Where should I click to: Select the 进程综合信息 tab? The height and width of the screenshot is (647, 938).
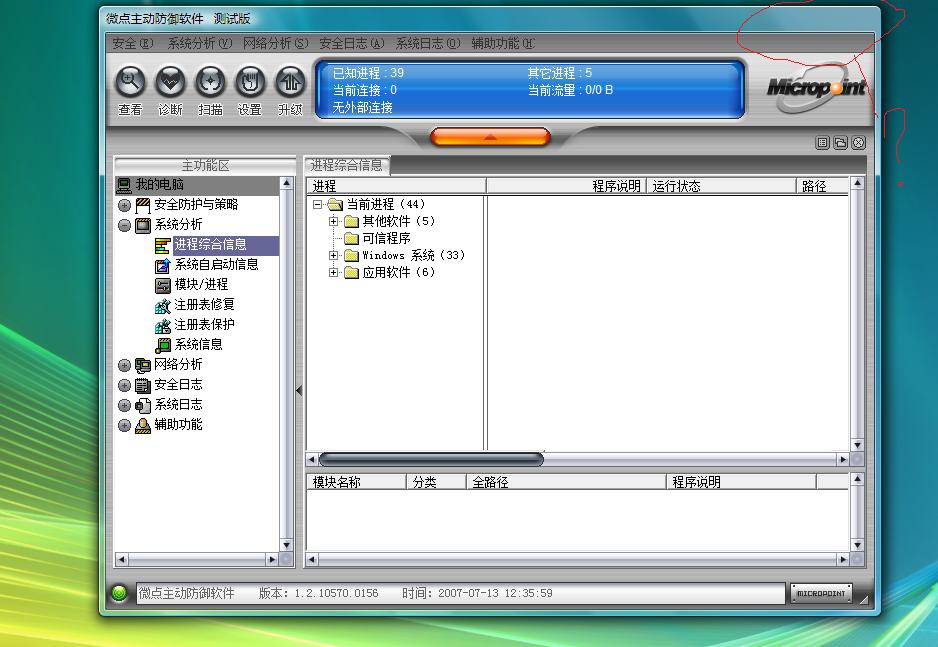tap(347, 166)
